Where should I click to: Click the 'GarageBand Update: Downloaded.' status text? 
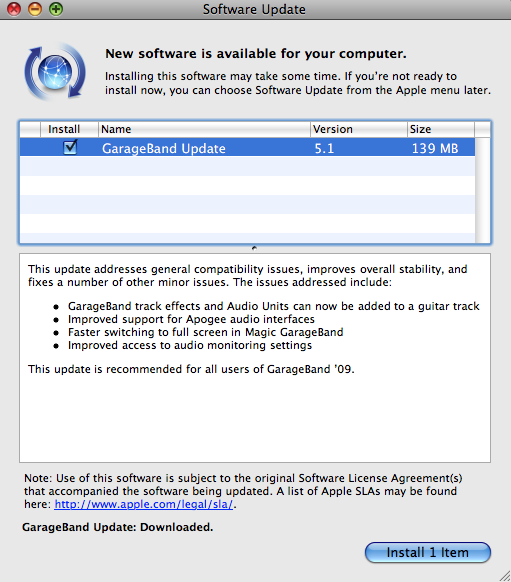click(x=118, y=527)
